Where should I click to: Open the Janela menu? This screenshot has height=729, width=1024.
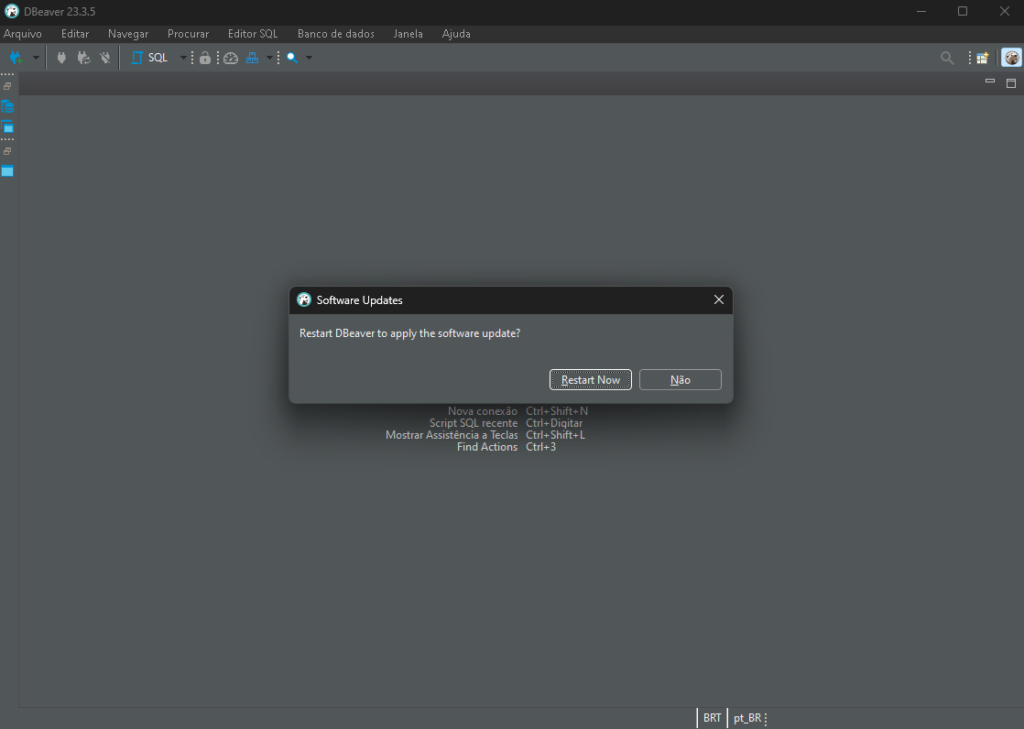(408, 34)
